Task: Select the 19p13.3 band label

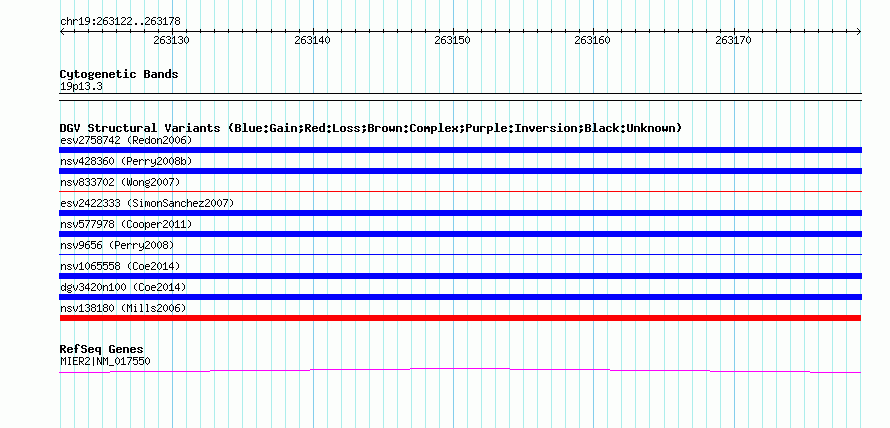Action: (x=81, y=87)
